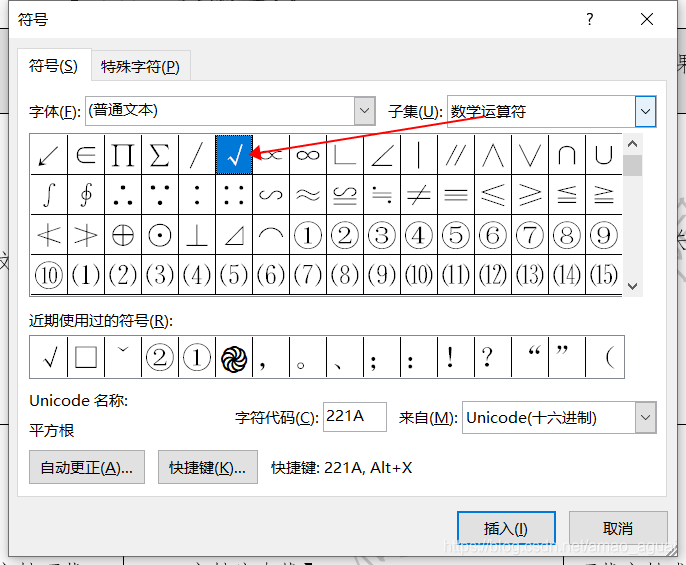Select the therefore ∴ symbol
The width and height of the screenshot is (686, 565).
tap(123, 194)
